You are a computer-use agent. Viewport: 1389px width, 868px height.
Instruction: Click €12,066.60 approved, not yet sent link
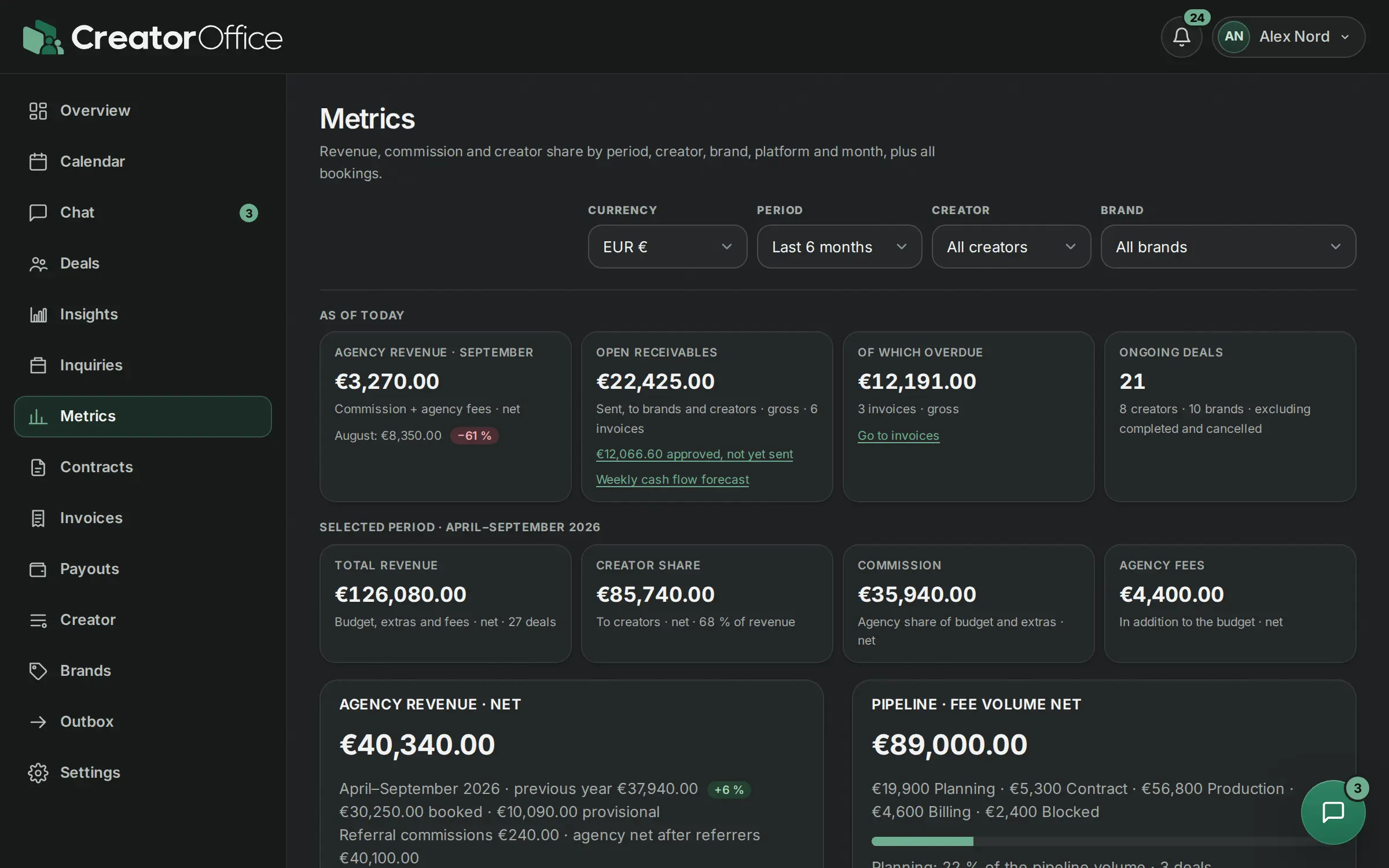tap(694, 454)
